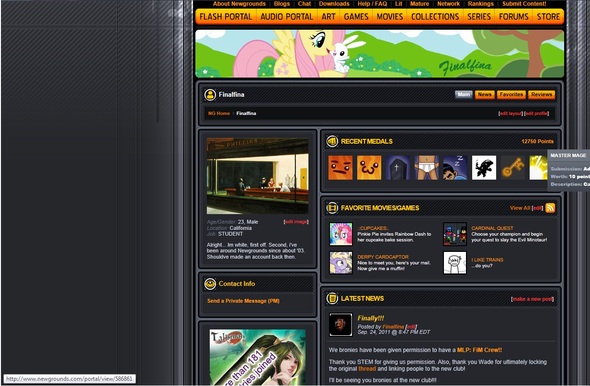The image size is (590, 386).
Task: Open the Cupcakes Pinkie Pie thumbnail
Action: (x=341, y=234)
